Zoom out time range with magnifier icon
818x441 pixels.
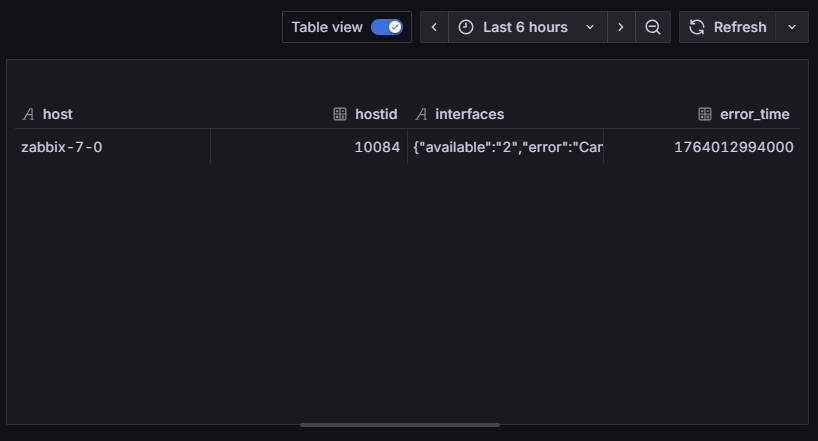point(653,27)
